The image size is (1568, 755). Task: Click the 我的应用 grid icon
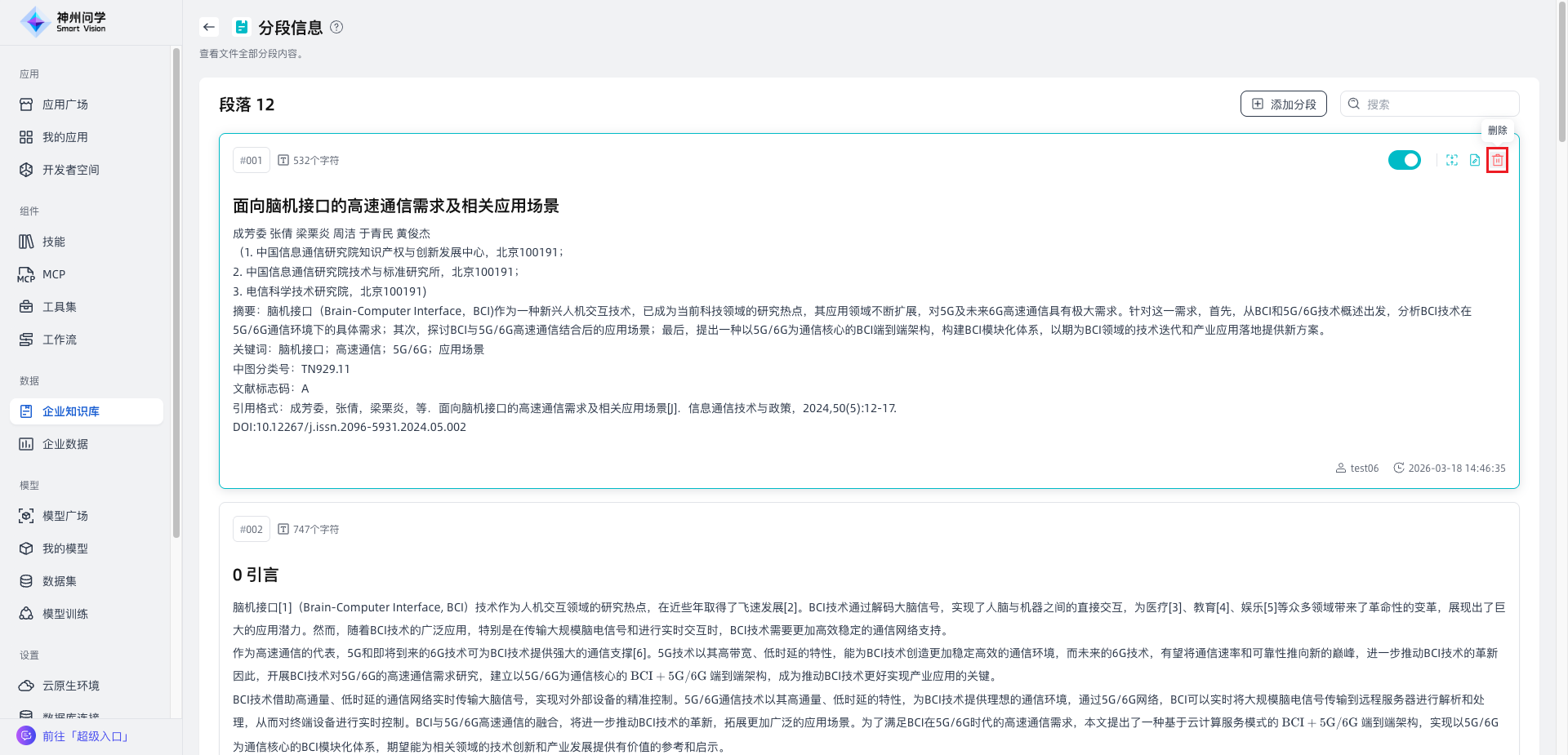tap(26, 137)
